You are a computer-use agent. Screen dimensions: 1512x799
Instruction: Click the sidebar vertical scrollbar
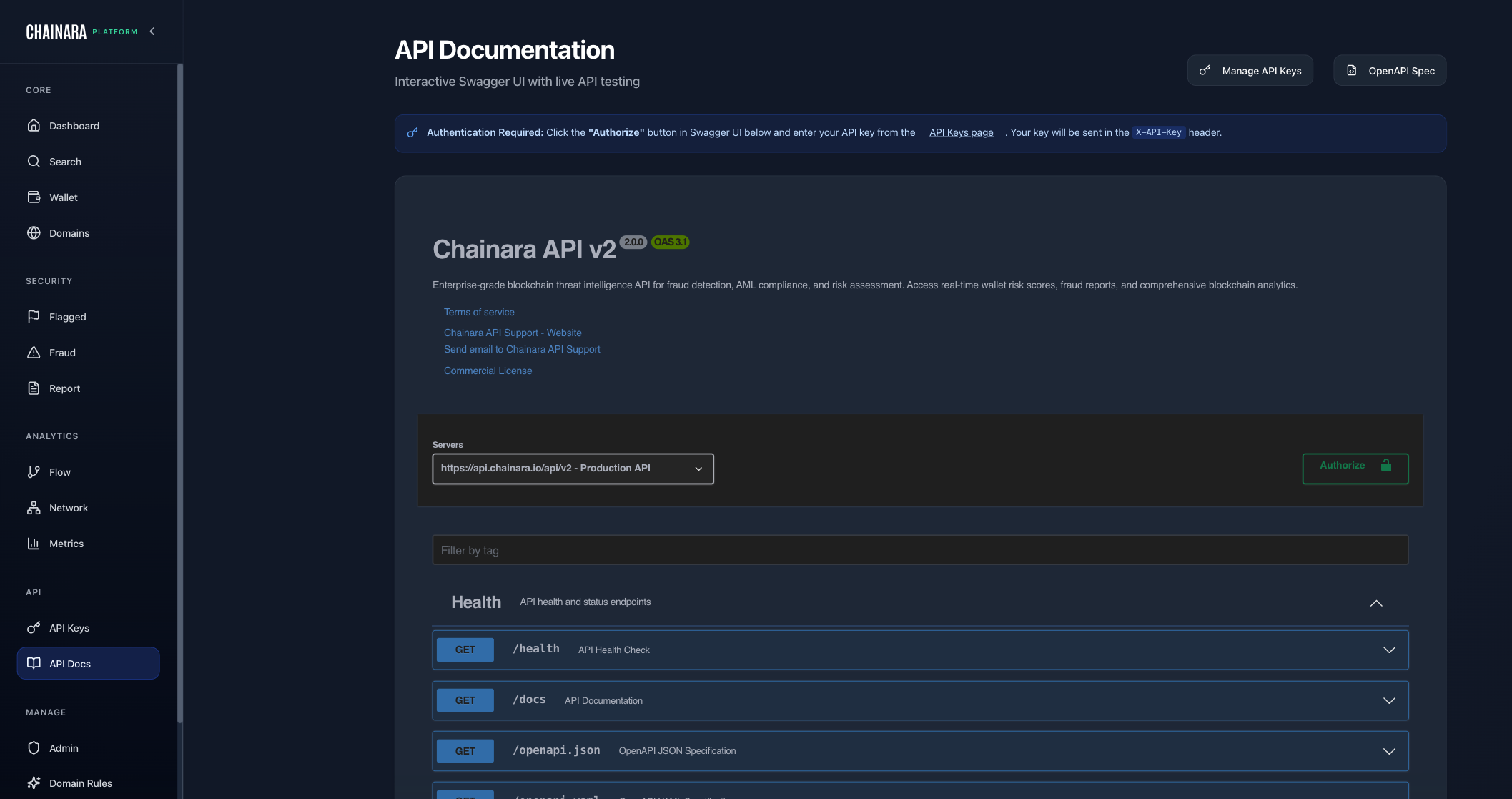pyautogui.click(x=180, y=393)
